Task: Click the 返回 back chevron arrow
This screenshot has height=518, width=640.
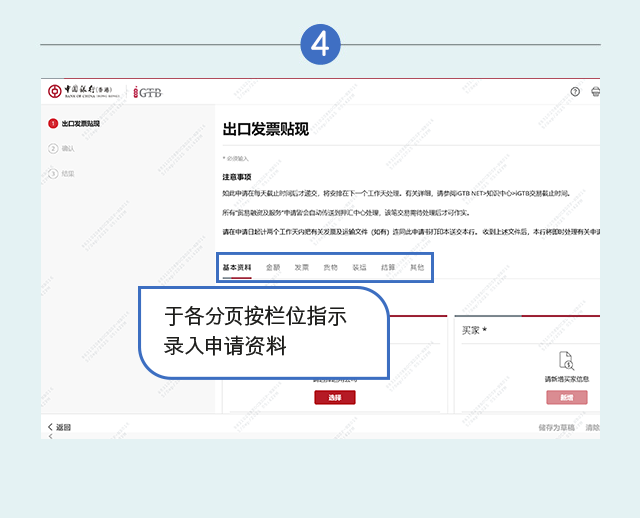Action: tap(50, 427)
